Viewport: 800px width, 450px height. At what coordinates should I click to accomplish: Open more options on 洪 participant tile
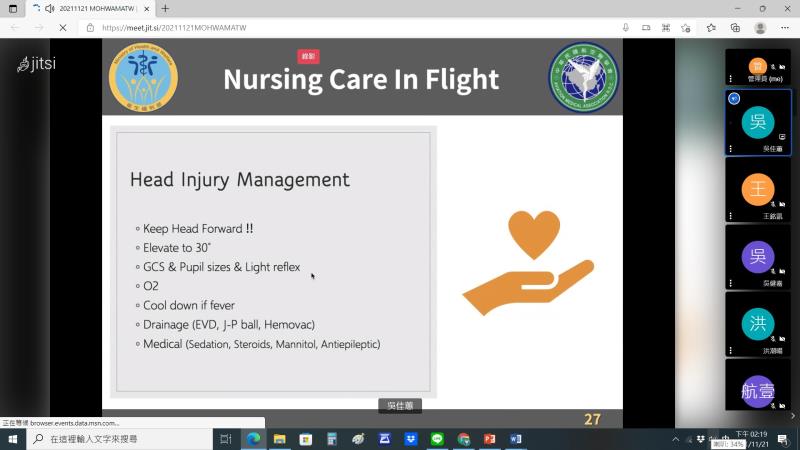[x=731, y=349]
